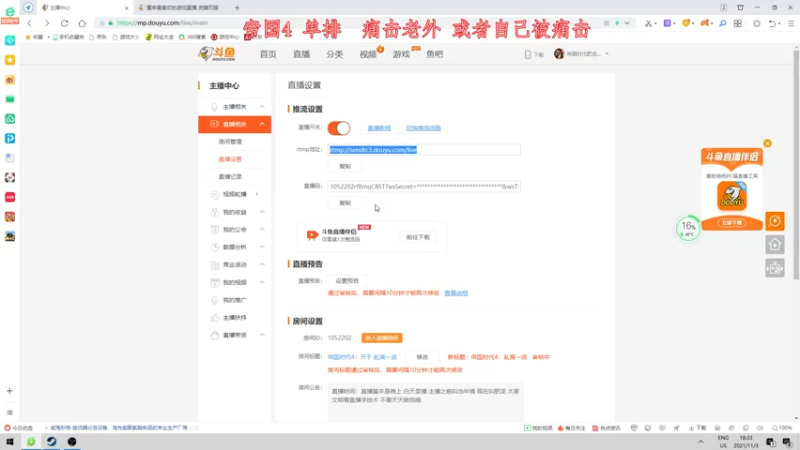Open the 直播 nav item
This screenshot has width=800, height=450.
302,54
